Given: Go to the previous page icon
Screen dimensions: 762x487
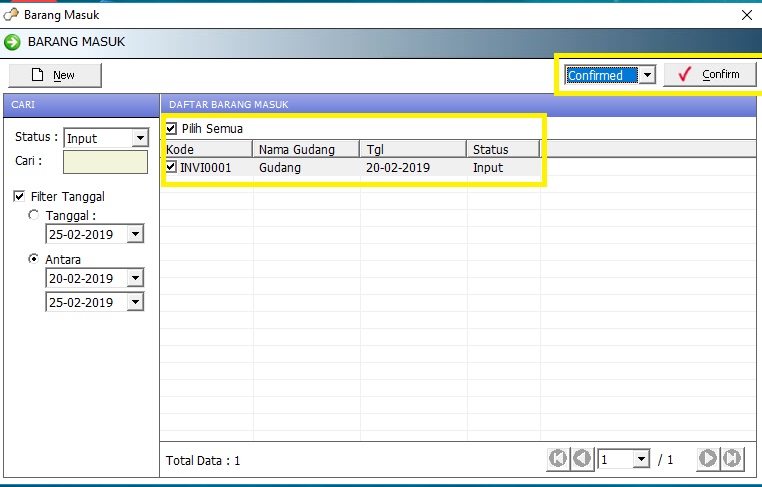Looking at the screenshot, I should pyautogui.click(x=582, y=459).
